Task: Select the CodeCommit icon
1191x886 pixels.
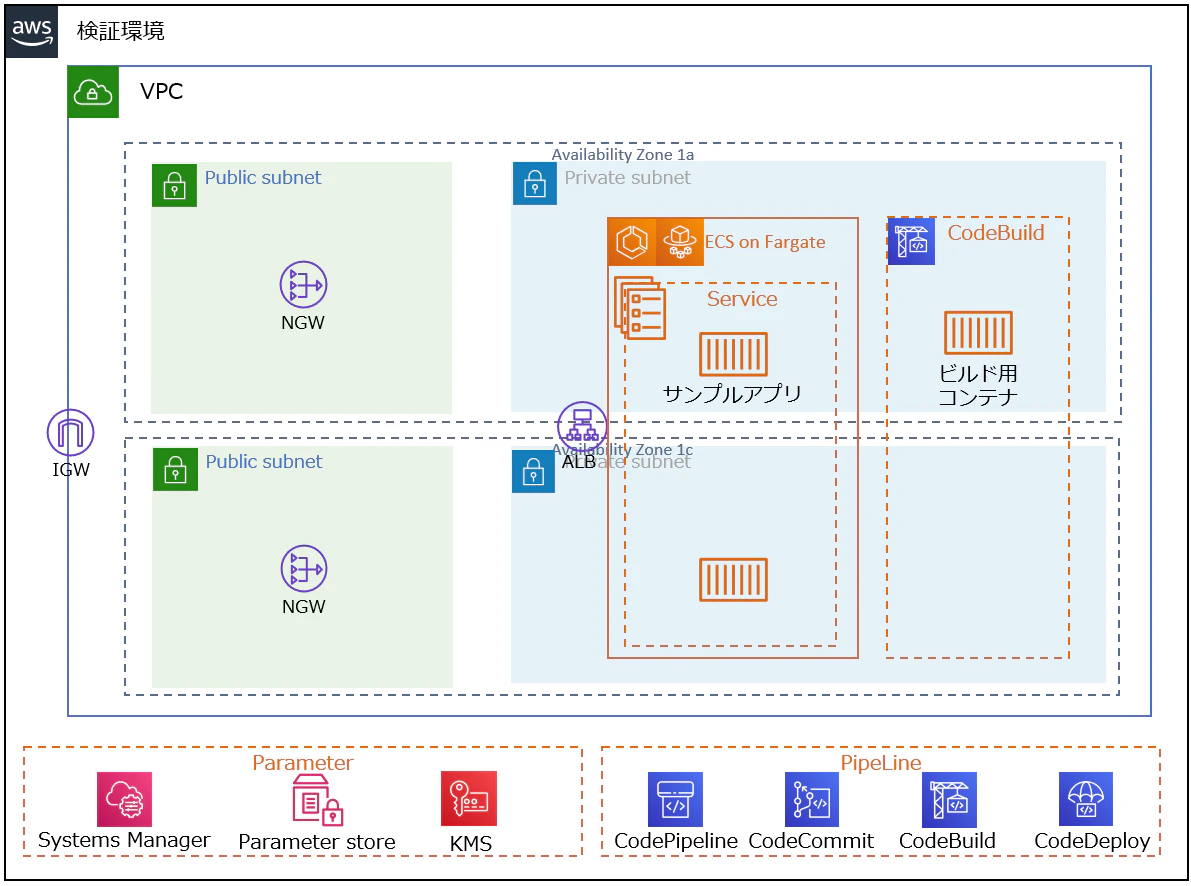Action: 812,799
